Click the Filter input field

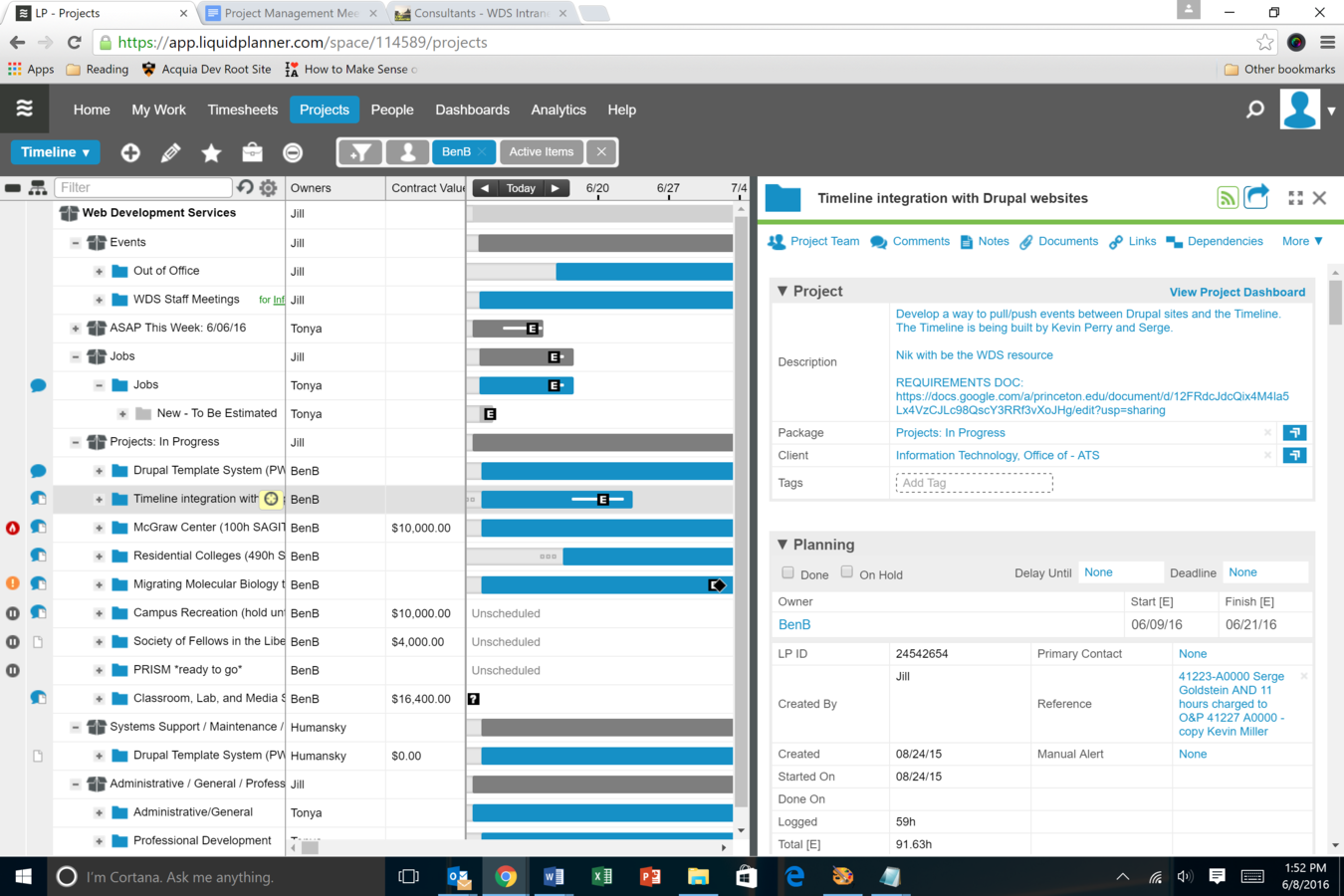tap(143, 187)
